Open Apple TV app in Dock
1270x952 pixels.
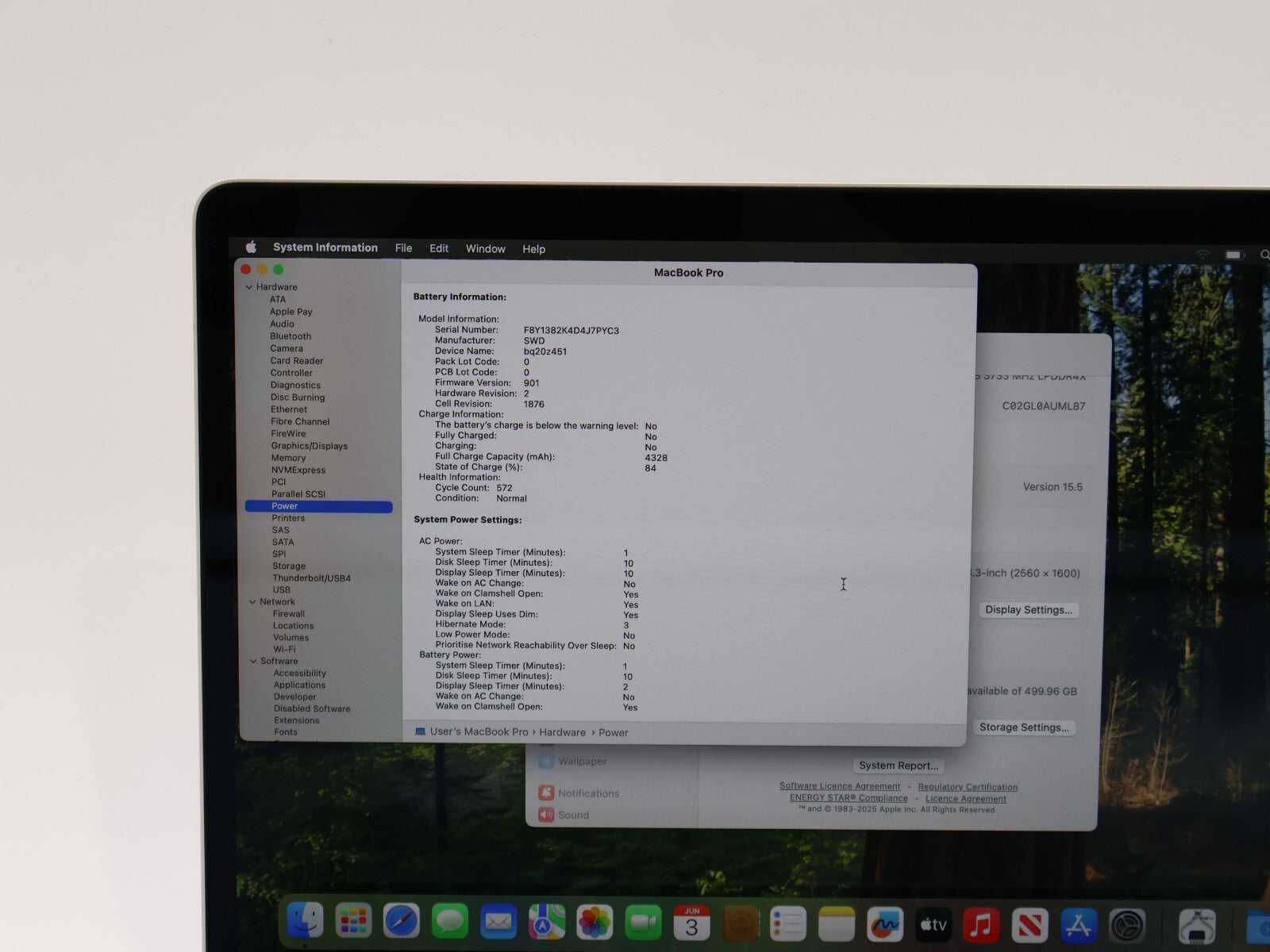(933, 925)
